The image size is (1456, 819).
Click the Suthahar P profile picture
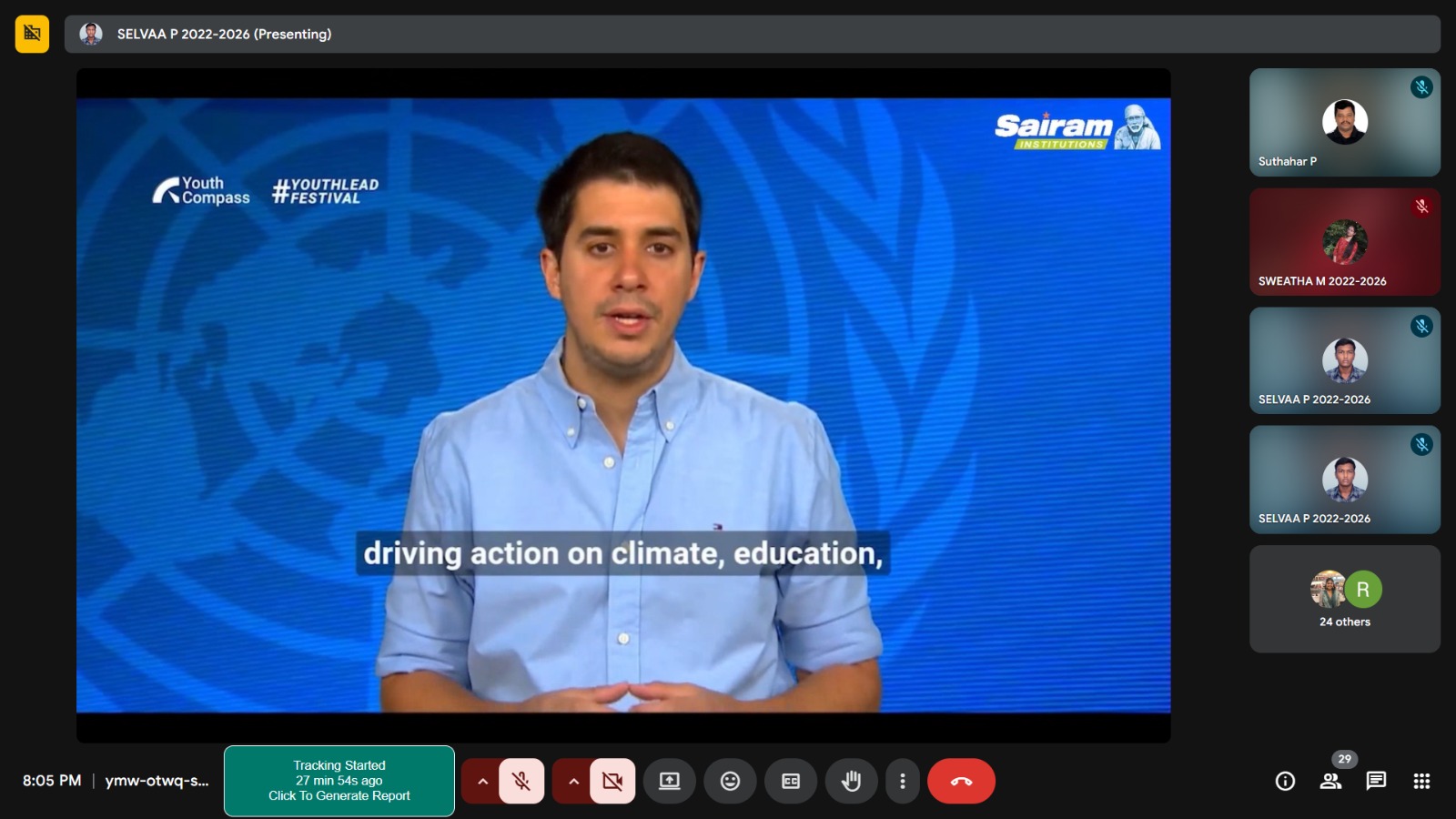tap(1345, 122)
